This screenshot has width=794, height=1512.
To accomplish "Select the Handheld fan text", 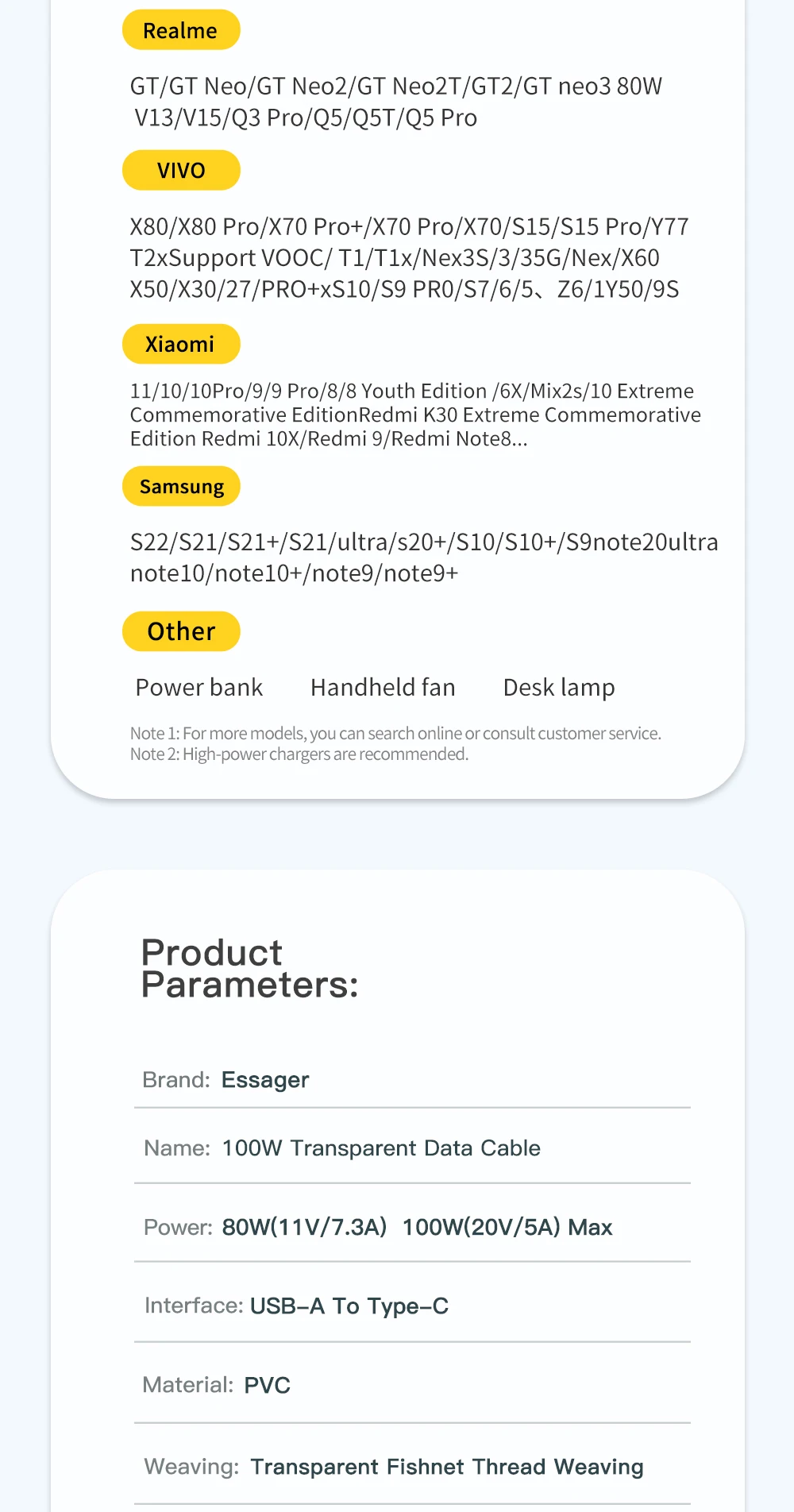I will tap(383, 688).
